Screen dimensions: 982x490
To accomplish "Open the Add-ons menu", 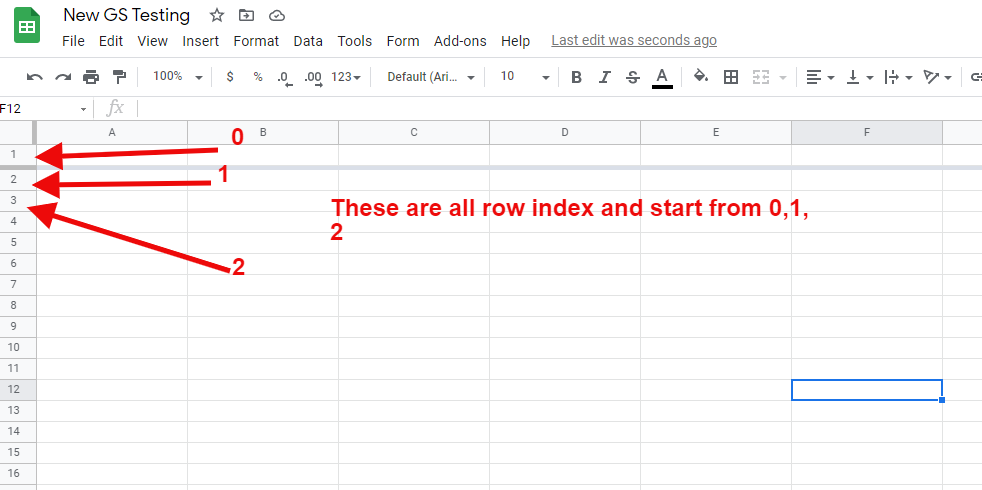I will (x=460, y=41).
